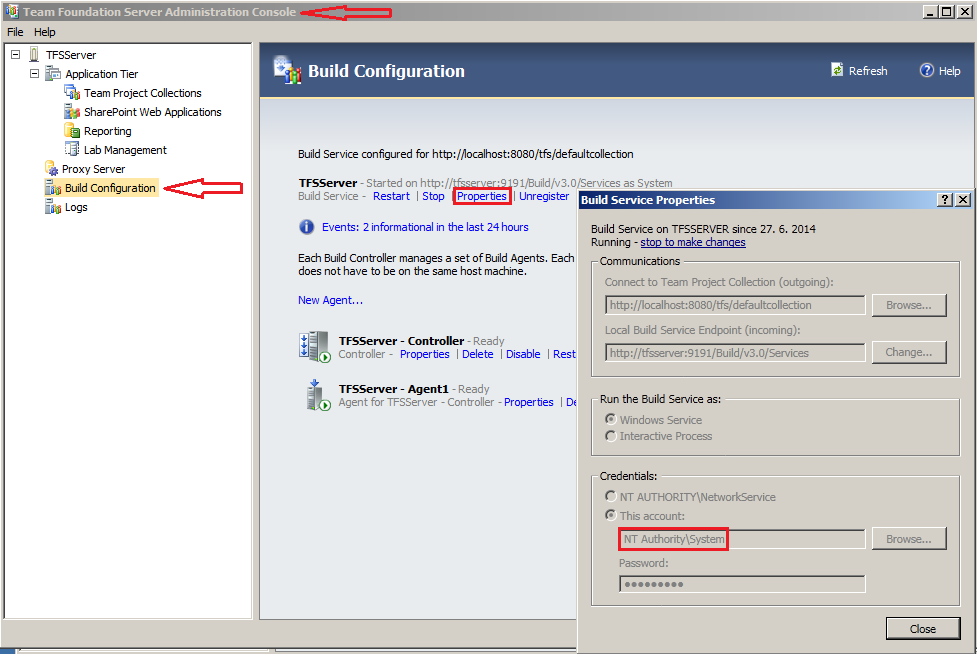Click Browse... beside Team Project Collection field

[x=908, y=305]
